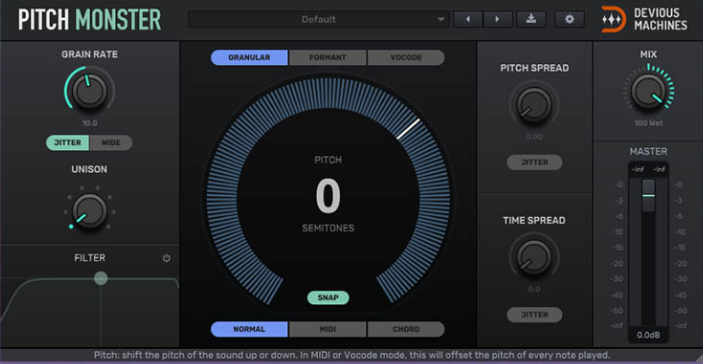
Task: Click the right -inf peak readout
Action: coord(659,169)
